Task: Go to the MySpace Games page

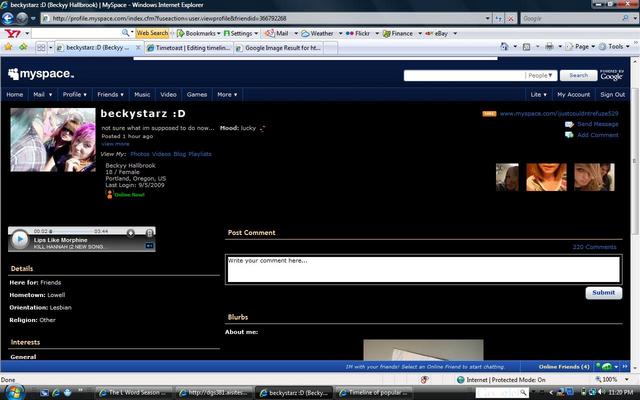Action: point(197,95)
